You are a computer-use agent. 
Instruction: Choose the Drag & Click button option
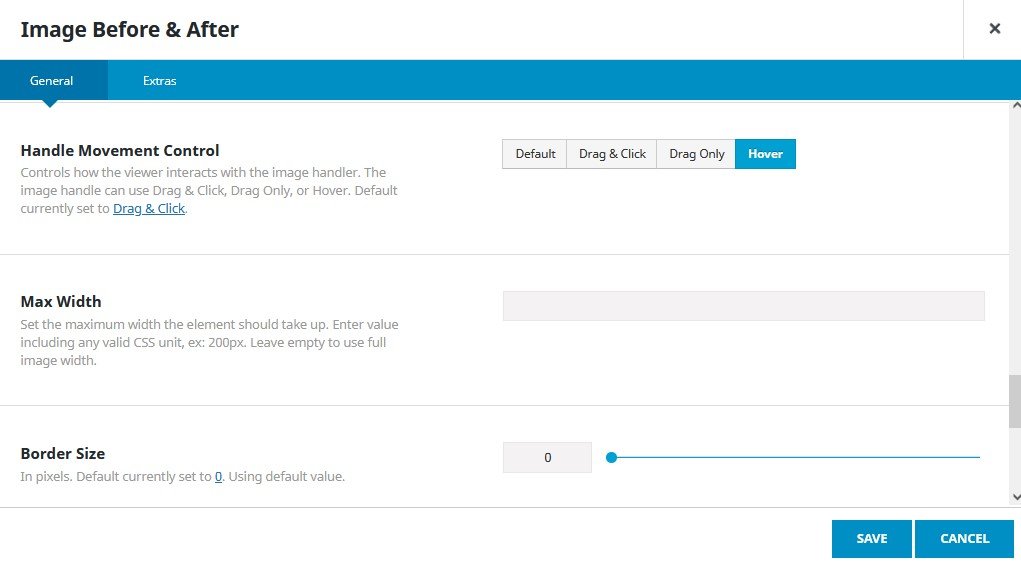pyautogui.click(x=612, y=154)
